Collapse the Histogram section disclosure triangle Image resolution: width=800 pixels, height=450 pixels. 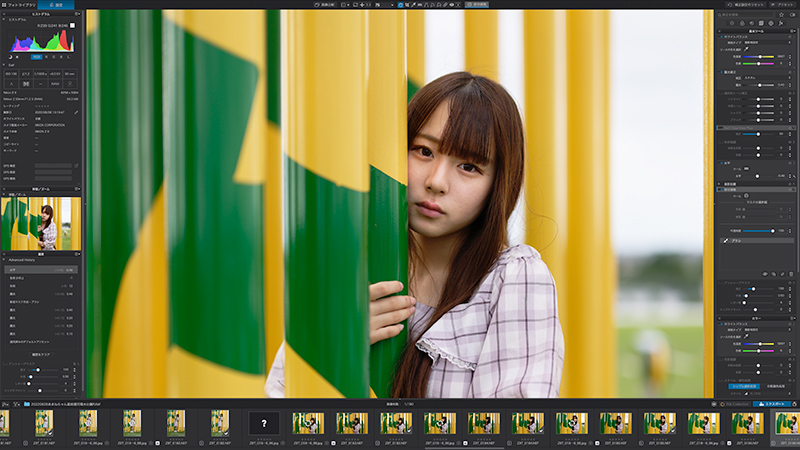pos(4,19)
